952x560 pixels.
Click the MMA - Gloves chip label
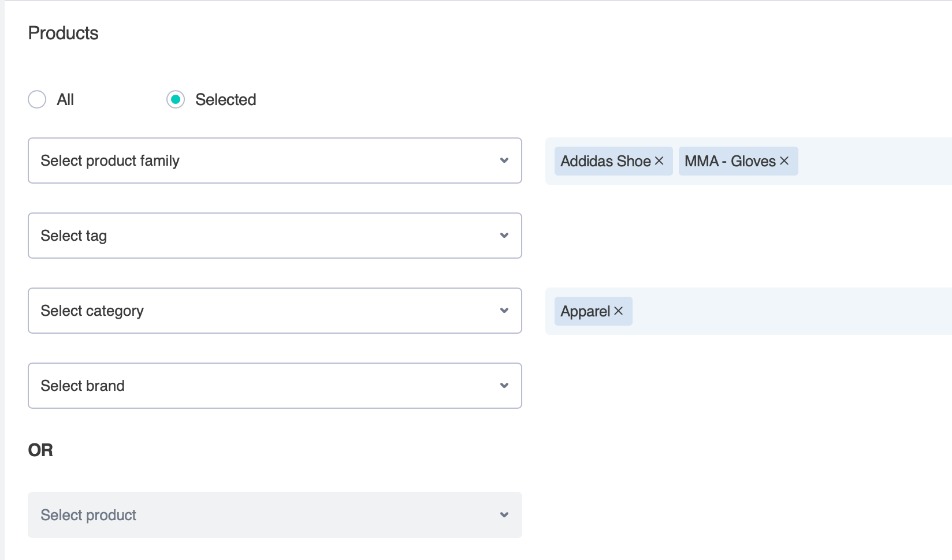730,161
